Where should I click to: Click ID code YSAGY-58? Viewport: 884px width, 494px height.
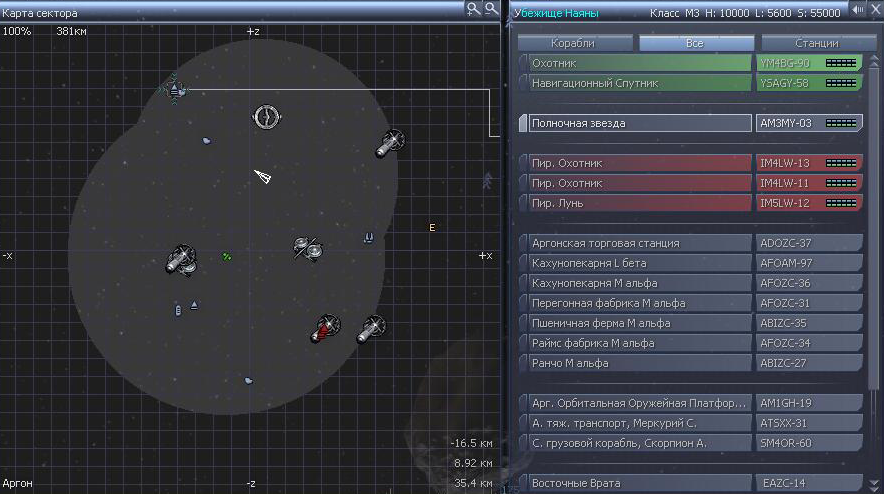(784, 83)
